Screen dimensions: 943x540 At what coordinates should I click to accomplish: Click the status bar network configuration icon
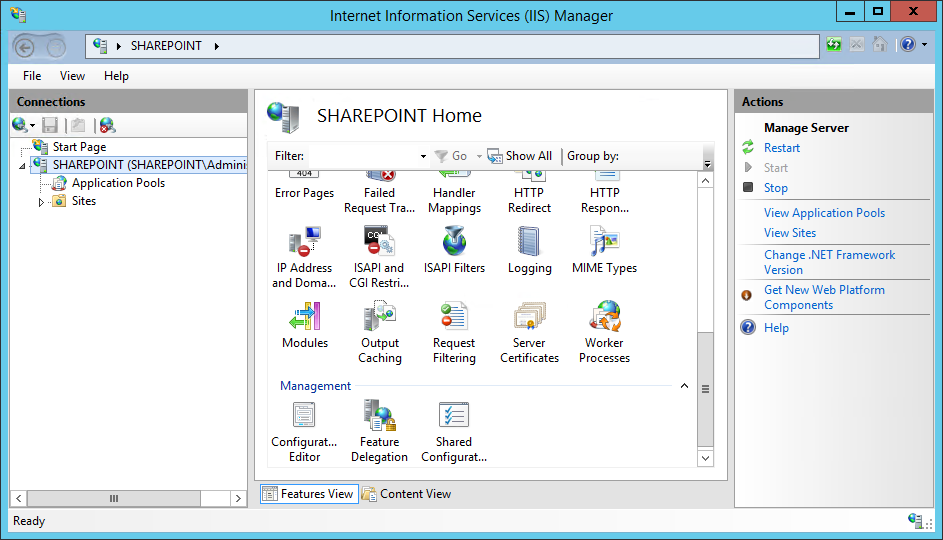(915, 521)
